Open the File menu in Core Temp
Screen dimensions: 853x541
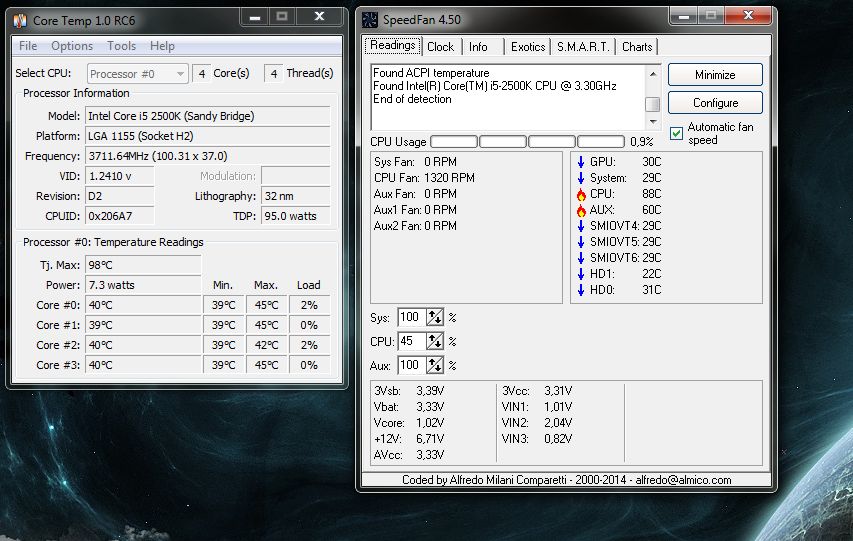tap(28, 46)
